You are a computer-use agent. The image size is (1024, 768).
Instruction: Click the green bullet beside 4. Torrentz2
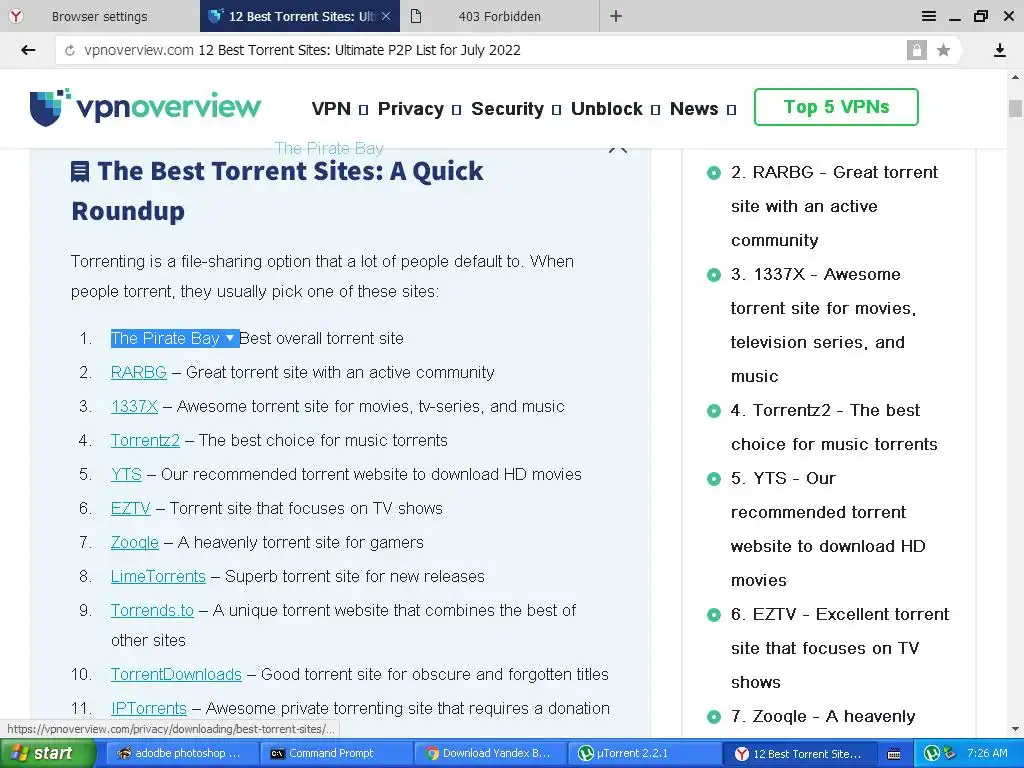[x=714, y=411]
